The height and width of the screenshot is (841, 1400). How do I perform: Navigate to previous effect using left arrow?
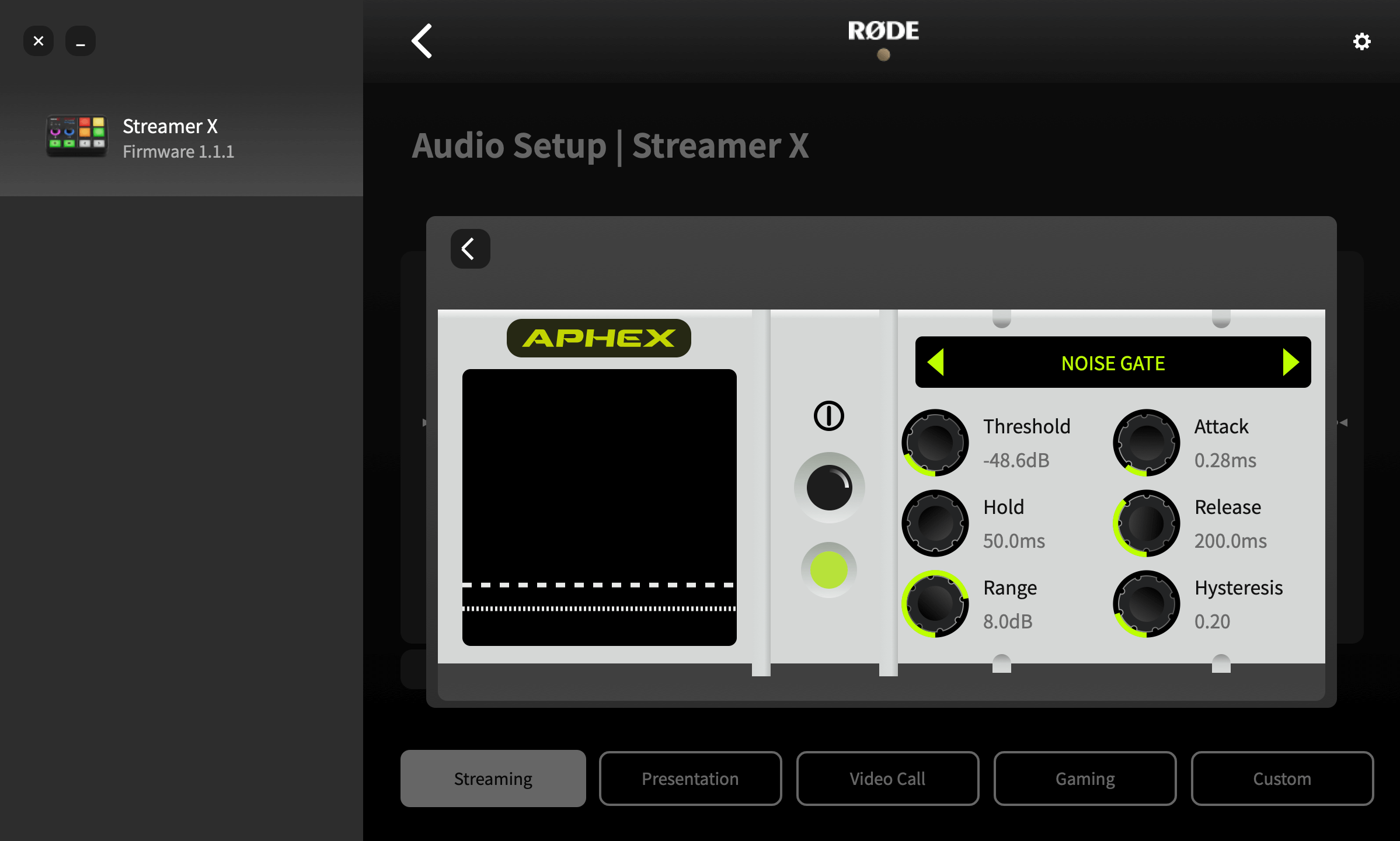[934, 363]
